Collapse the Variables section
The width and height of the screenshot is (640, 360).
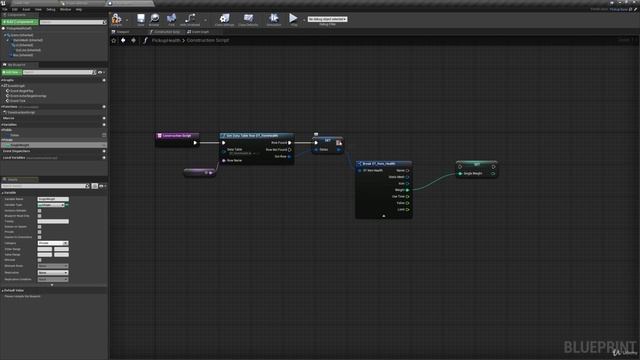(2, 125)
